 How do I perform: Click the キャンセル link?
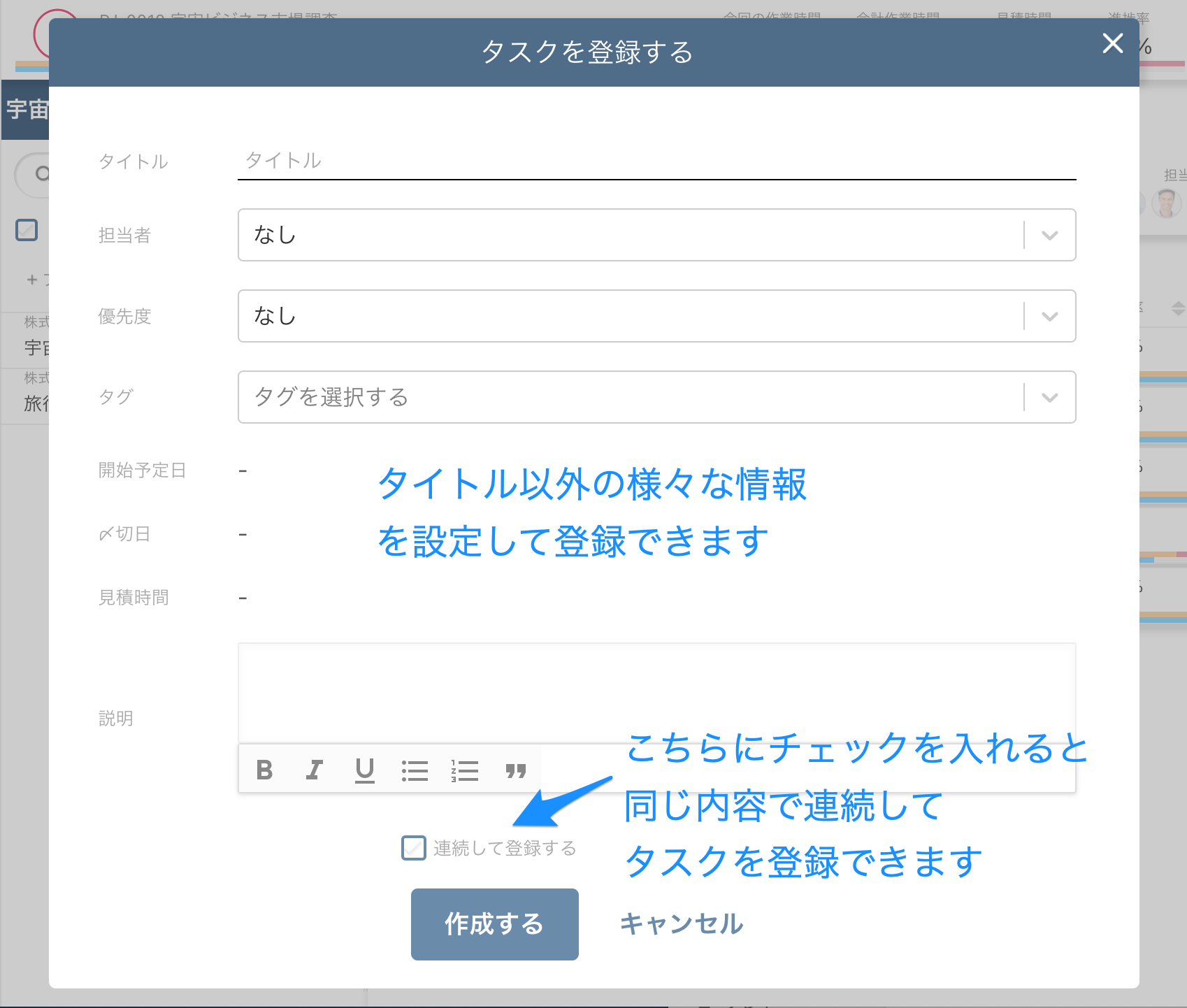[x=682, y=923]
